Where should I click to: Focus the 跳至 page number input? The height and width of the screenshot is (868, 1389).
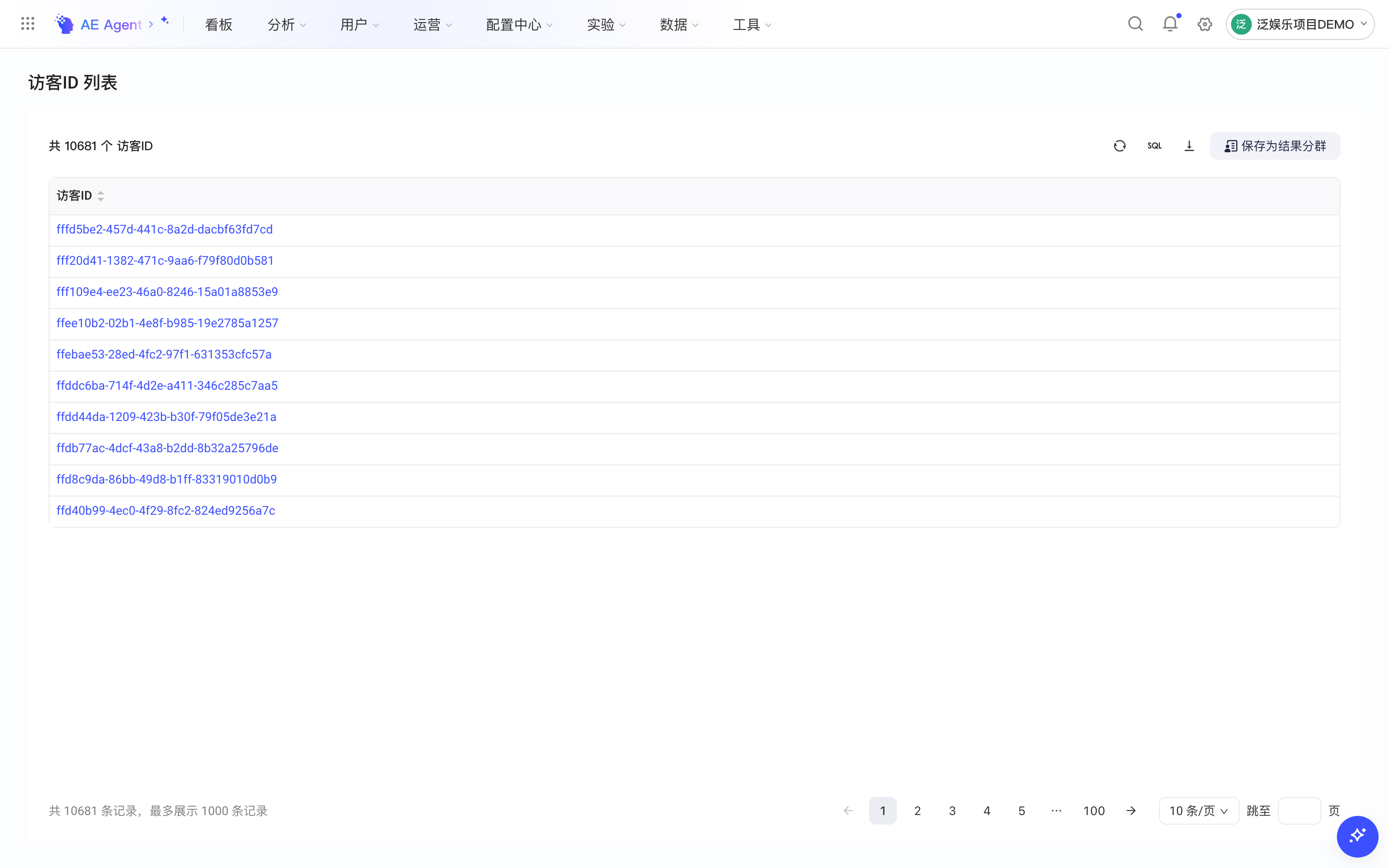point(1300,811)
